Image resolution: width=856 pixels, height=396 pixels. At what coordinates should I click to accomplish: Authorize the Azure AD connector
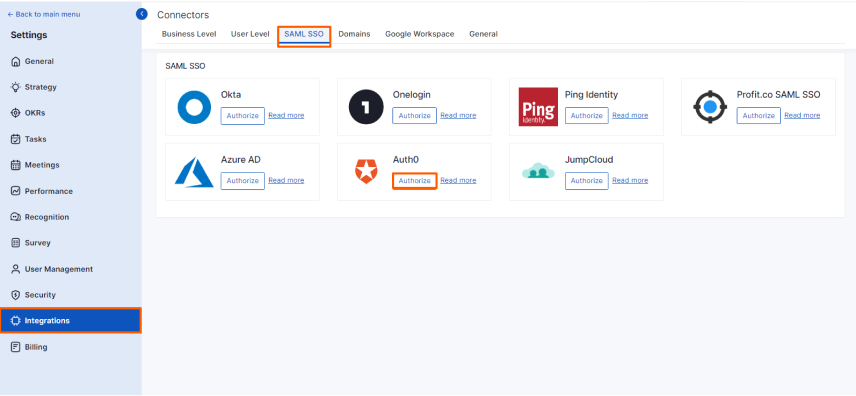pyautogui.click(x=242, y=181)
